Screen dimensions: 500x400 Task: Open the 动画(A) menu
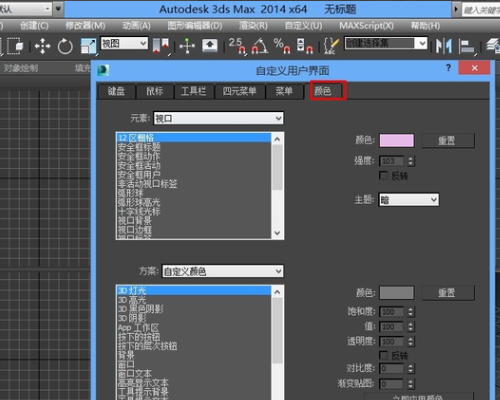pyautogui.click(x=136, y=25)
